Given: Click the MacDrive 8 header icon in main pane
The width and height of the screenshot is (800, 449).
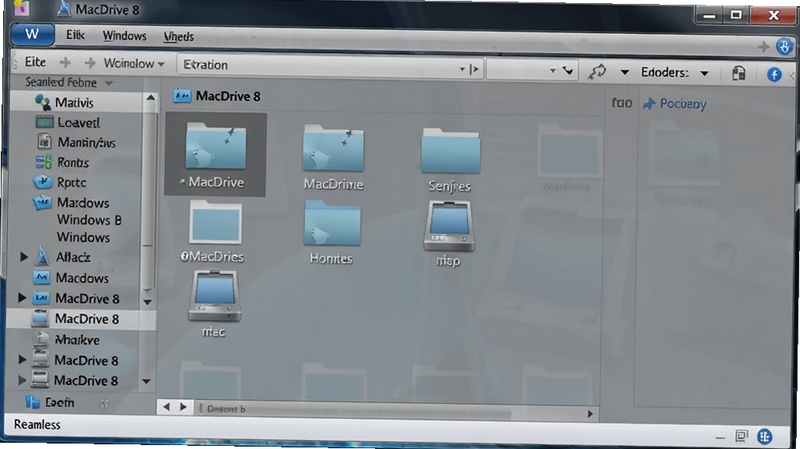Looking at the screenshot, I should click(x=182, y=95).
